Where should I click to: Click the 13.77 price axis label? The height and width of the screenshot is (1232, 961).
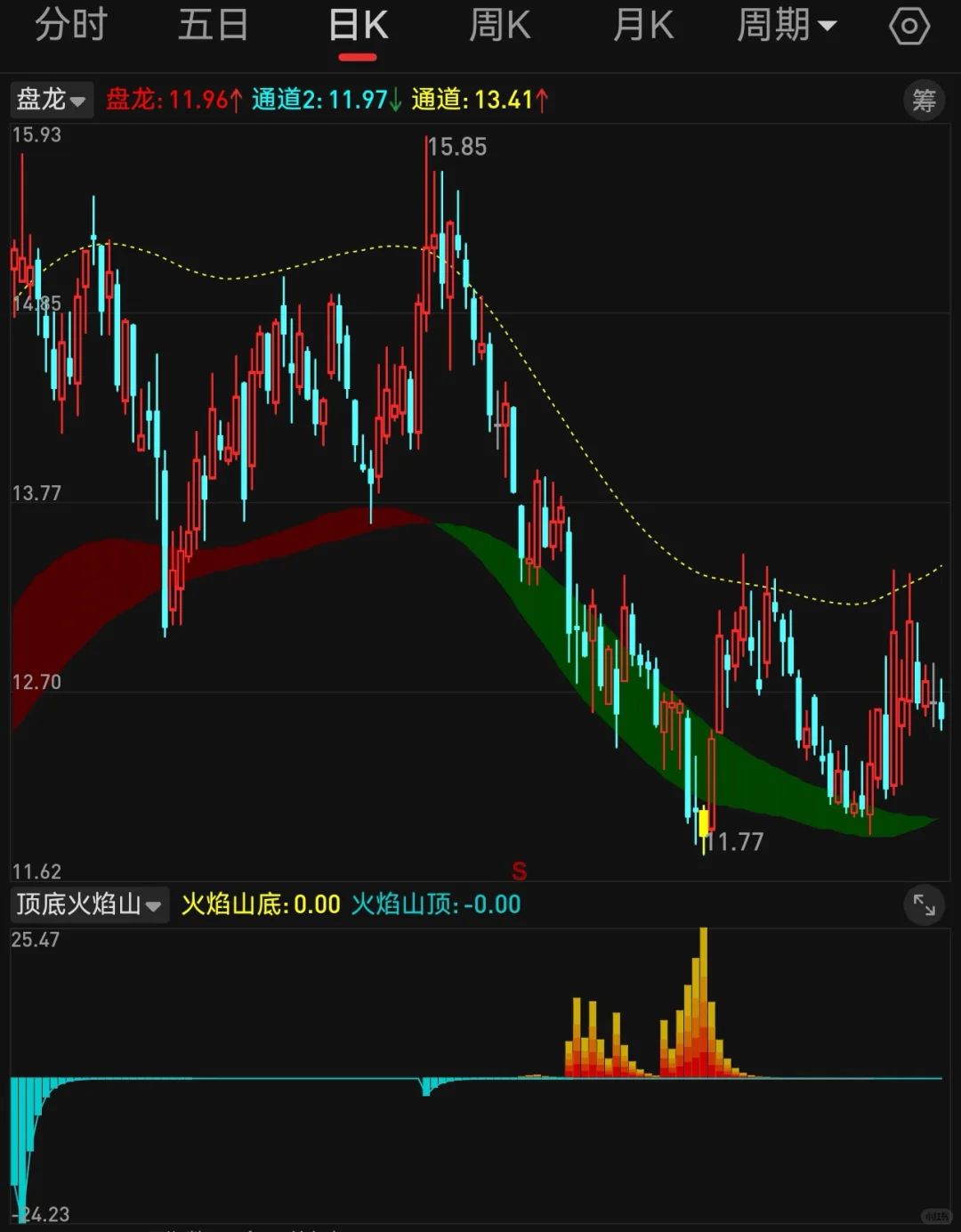coord(36,493)
